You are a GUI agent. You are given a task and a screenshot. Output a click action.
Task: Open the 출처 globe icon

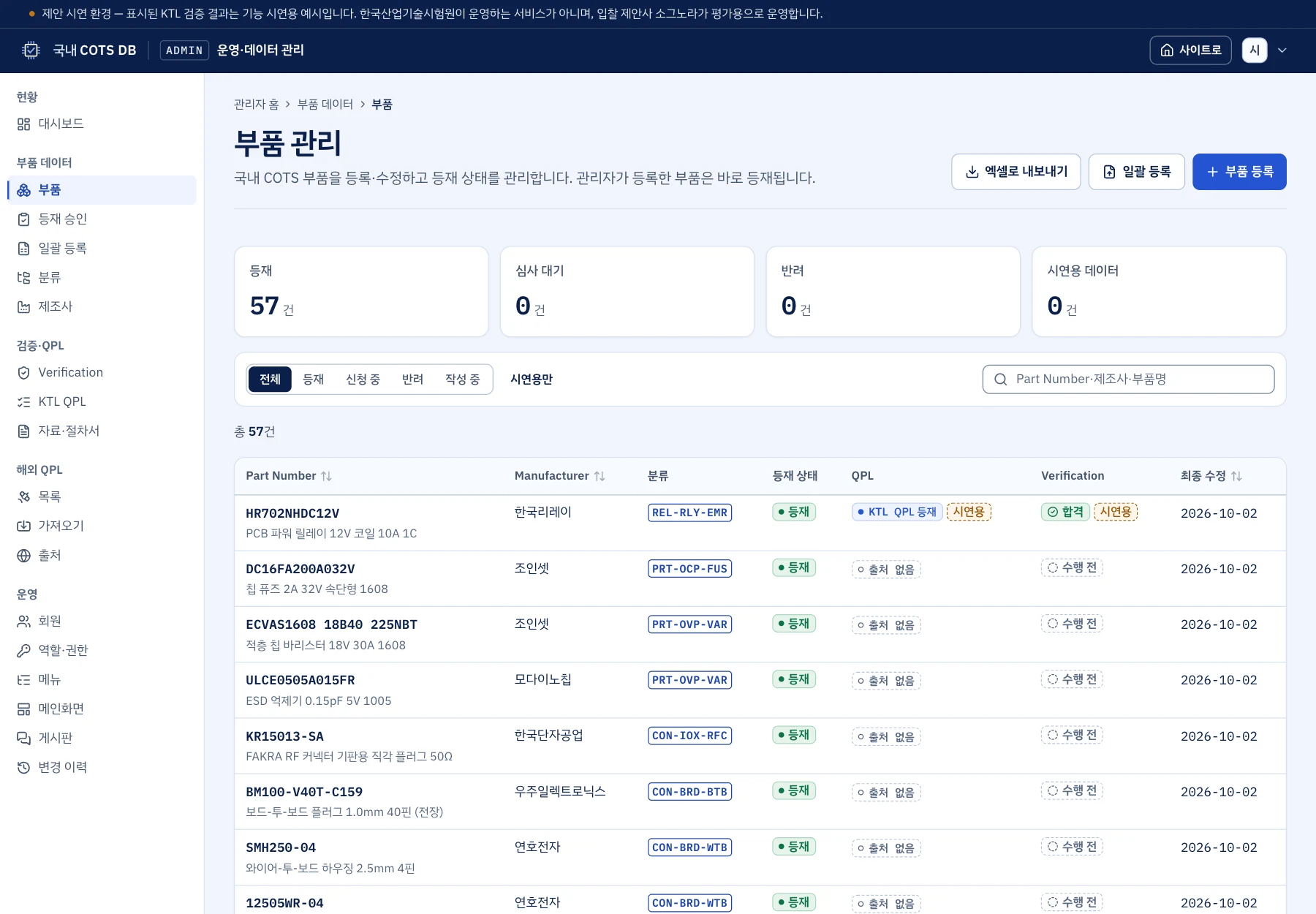point(23,556)
